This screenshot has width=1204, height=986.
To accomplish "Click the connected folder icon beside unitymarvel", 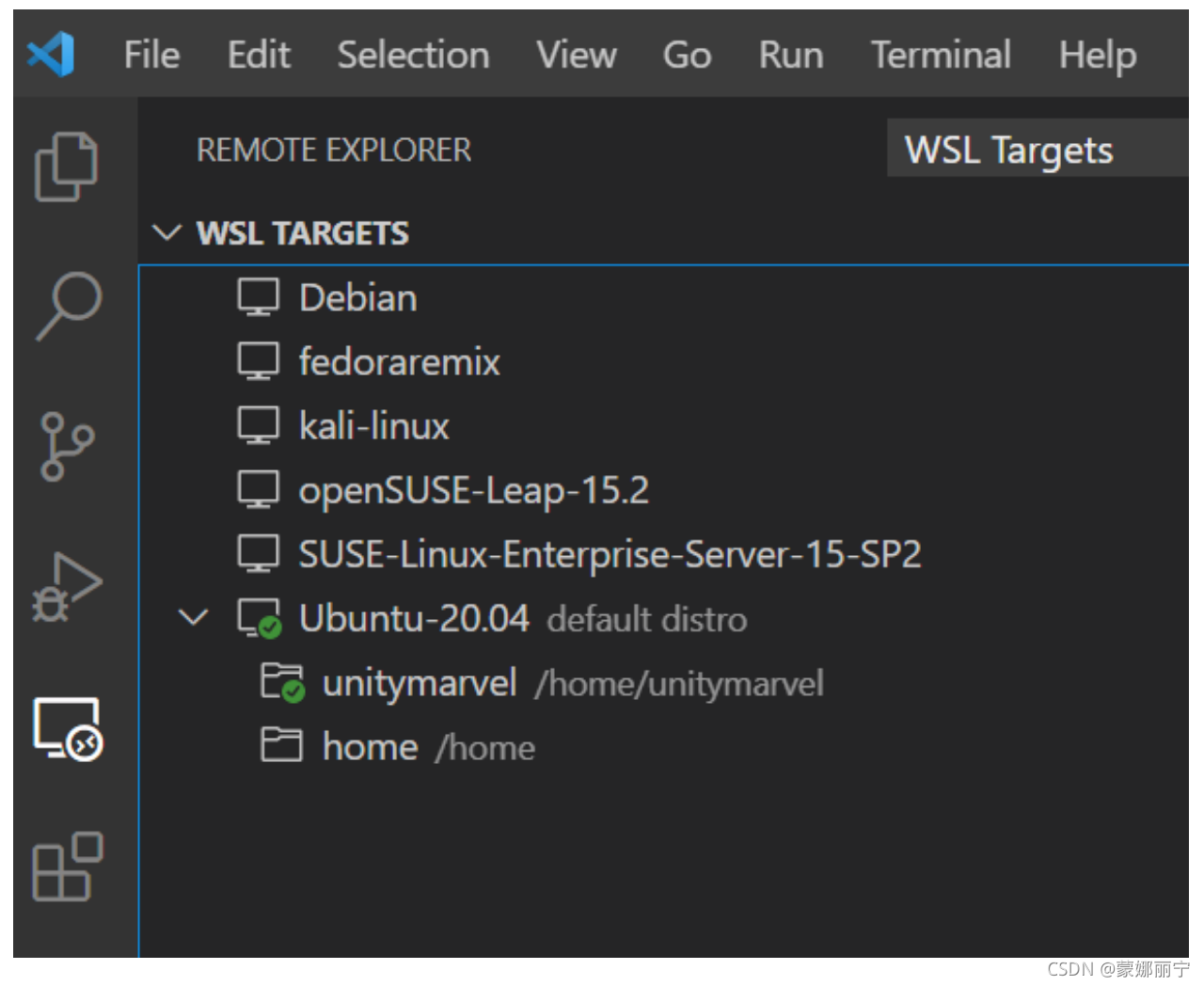I will tap(282, 683).
